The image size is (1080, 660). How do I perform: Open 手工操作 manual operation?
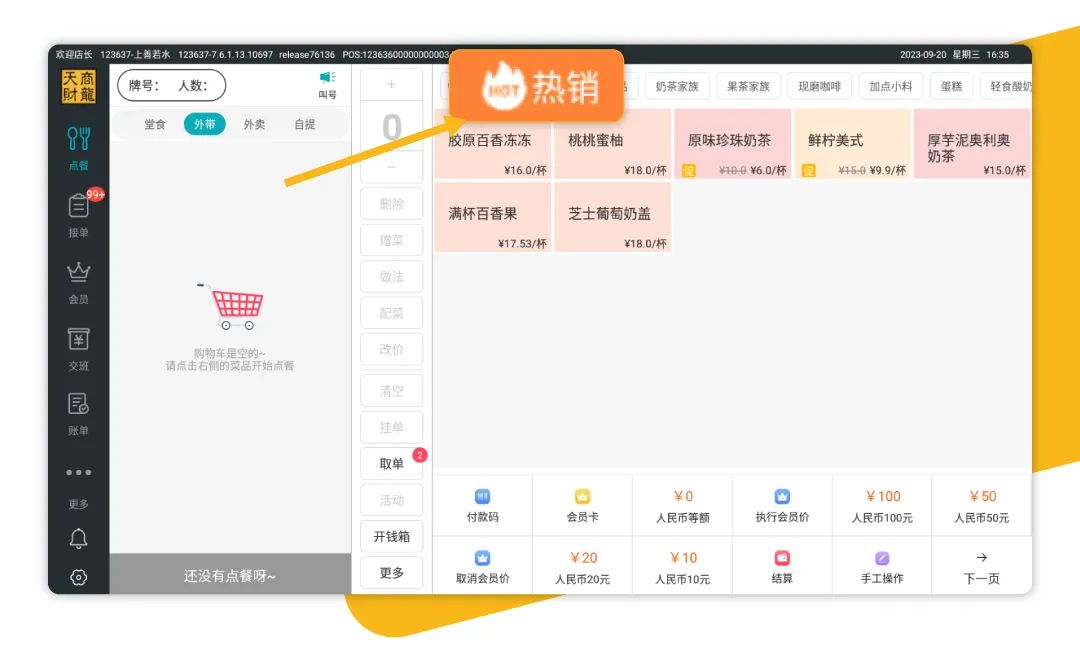pyautogui.click(x=882, y=566)
